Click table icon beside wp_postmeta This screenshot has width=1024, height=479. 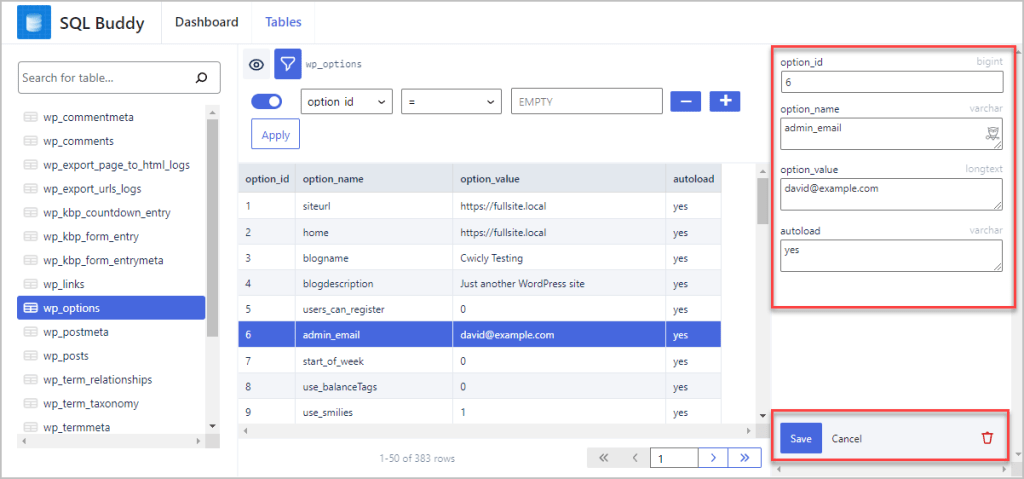30,332
